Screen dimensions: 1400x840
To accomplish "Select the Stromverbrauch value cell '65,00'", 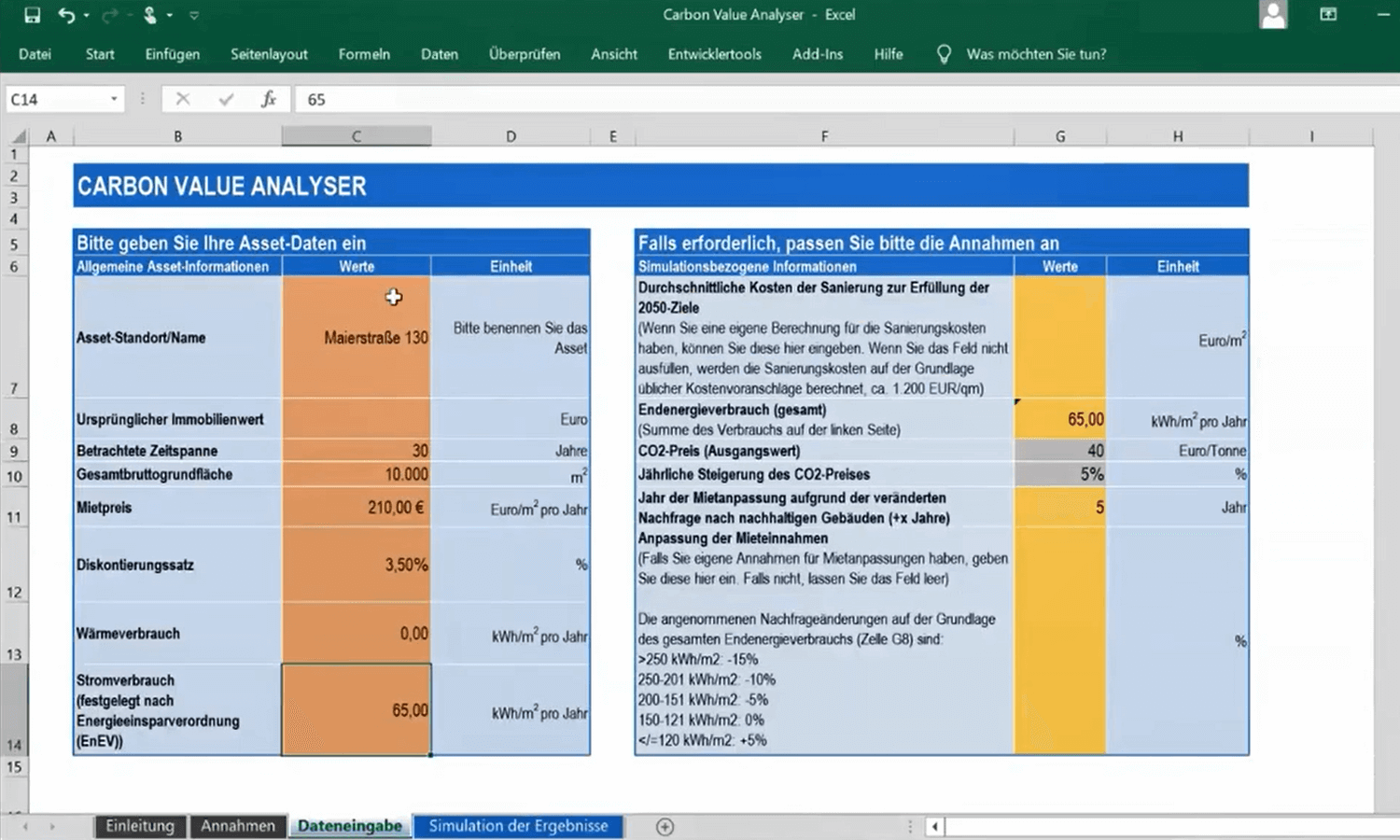I will 357,710.
